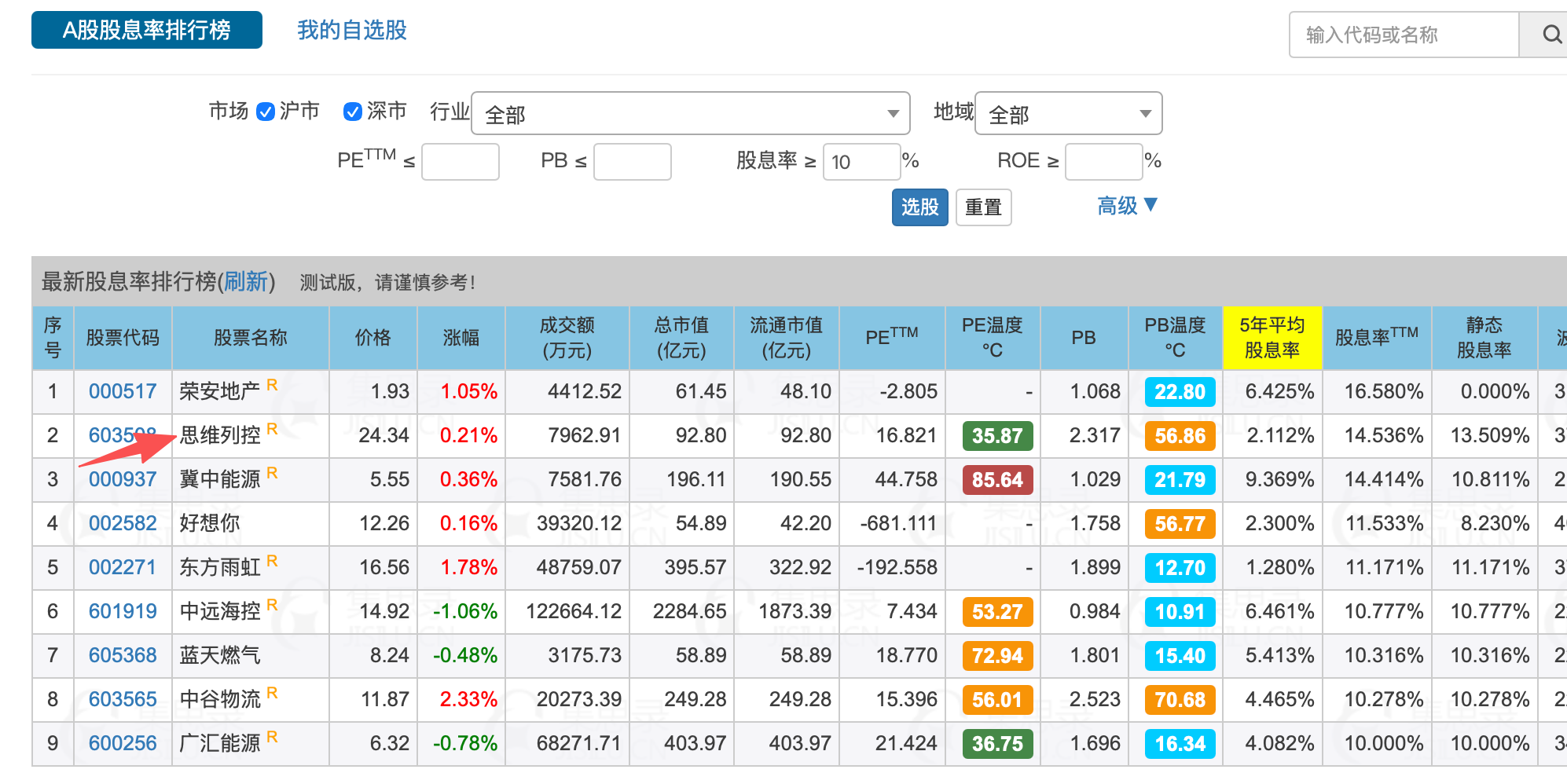Click the R badge beside 广汇能源
Image resolution: width=1567 pixels, height=784 pixels.
272,737
